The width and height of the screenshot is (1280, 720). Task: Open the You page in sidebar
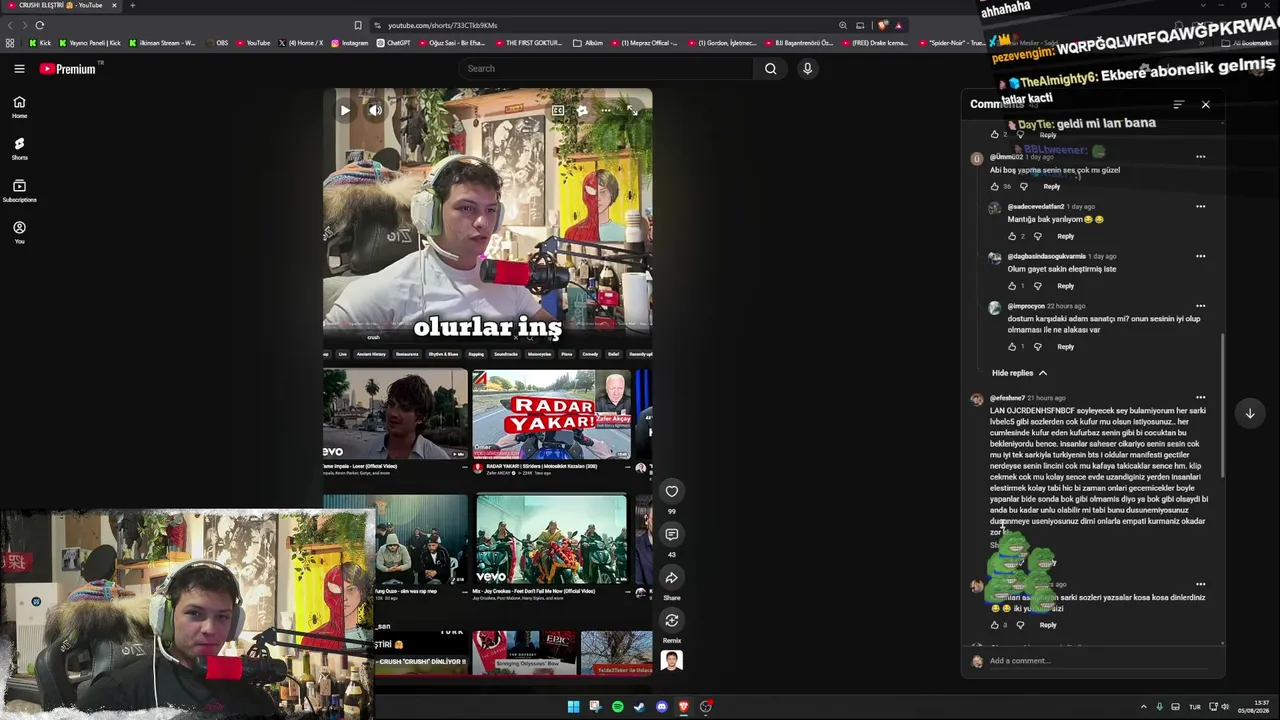19,233
